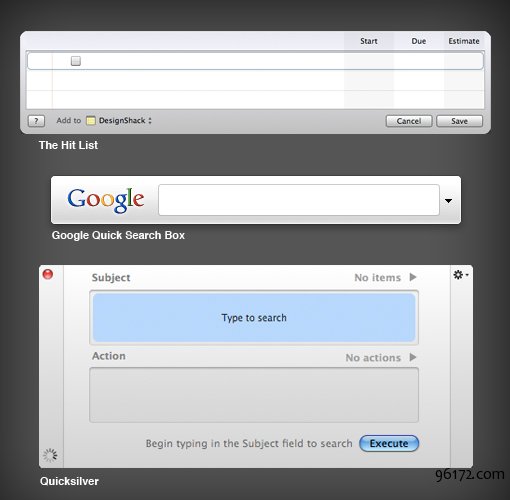
Task: Click the Estimate column header
Action: [464, 41]
